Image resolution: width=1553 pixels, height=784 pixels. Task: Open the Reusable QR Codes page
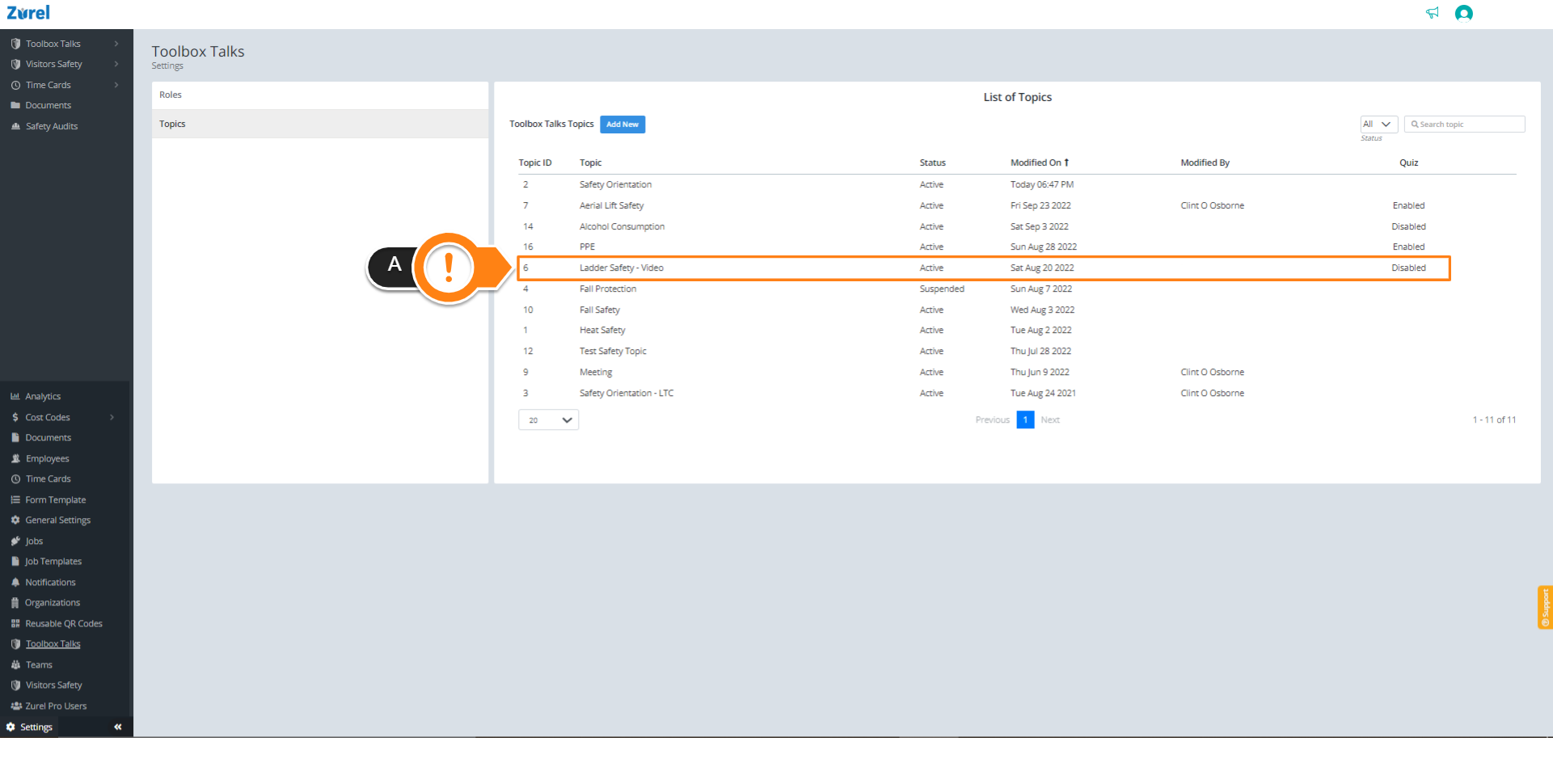[63, 623]
